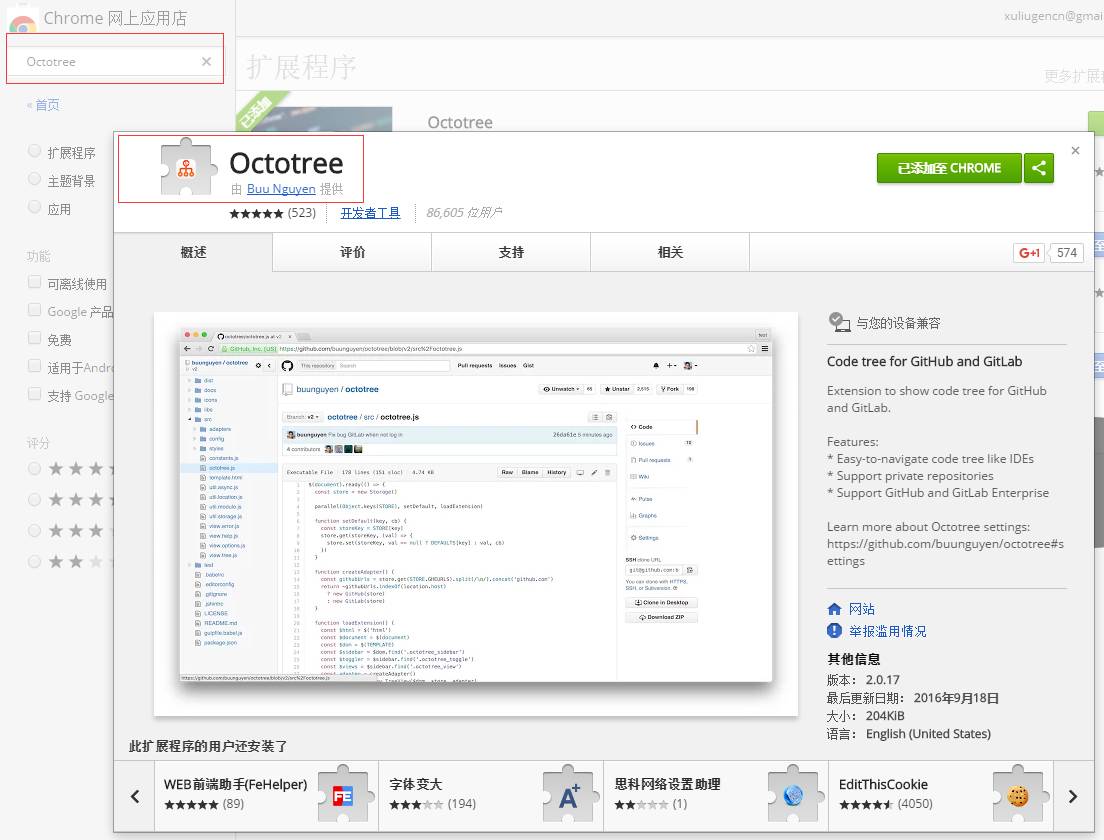1104x840 pixels.
Task: Check the Google 产品 checkbox
Action: 34,310
